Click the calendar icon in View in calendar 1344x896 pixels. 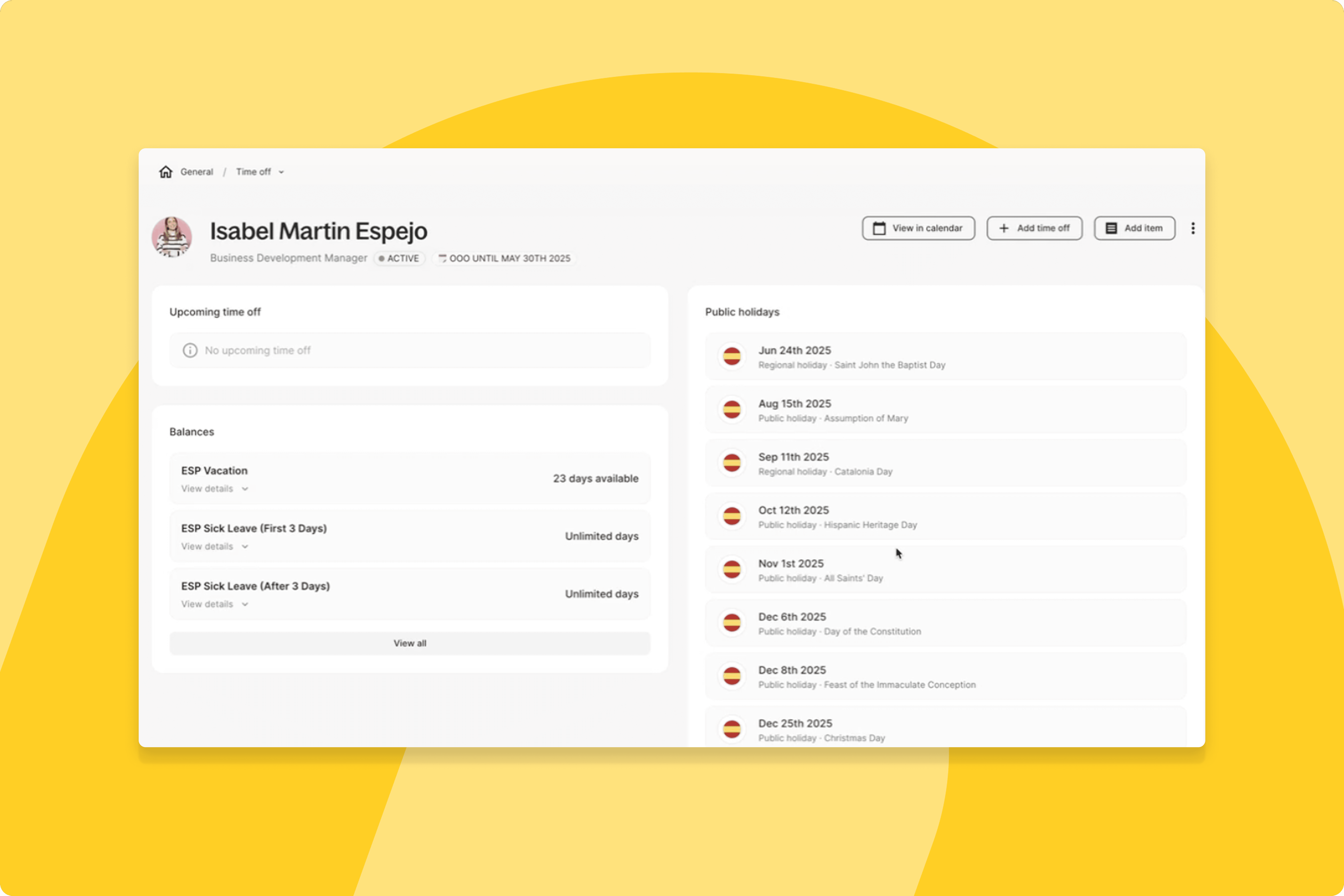[879, 228]
